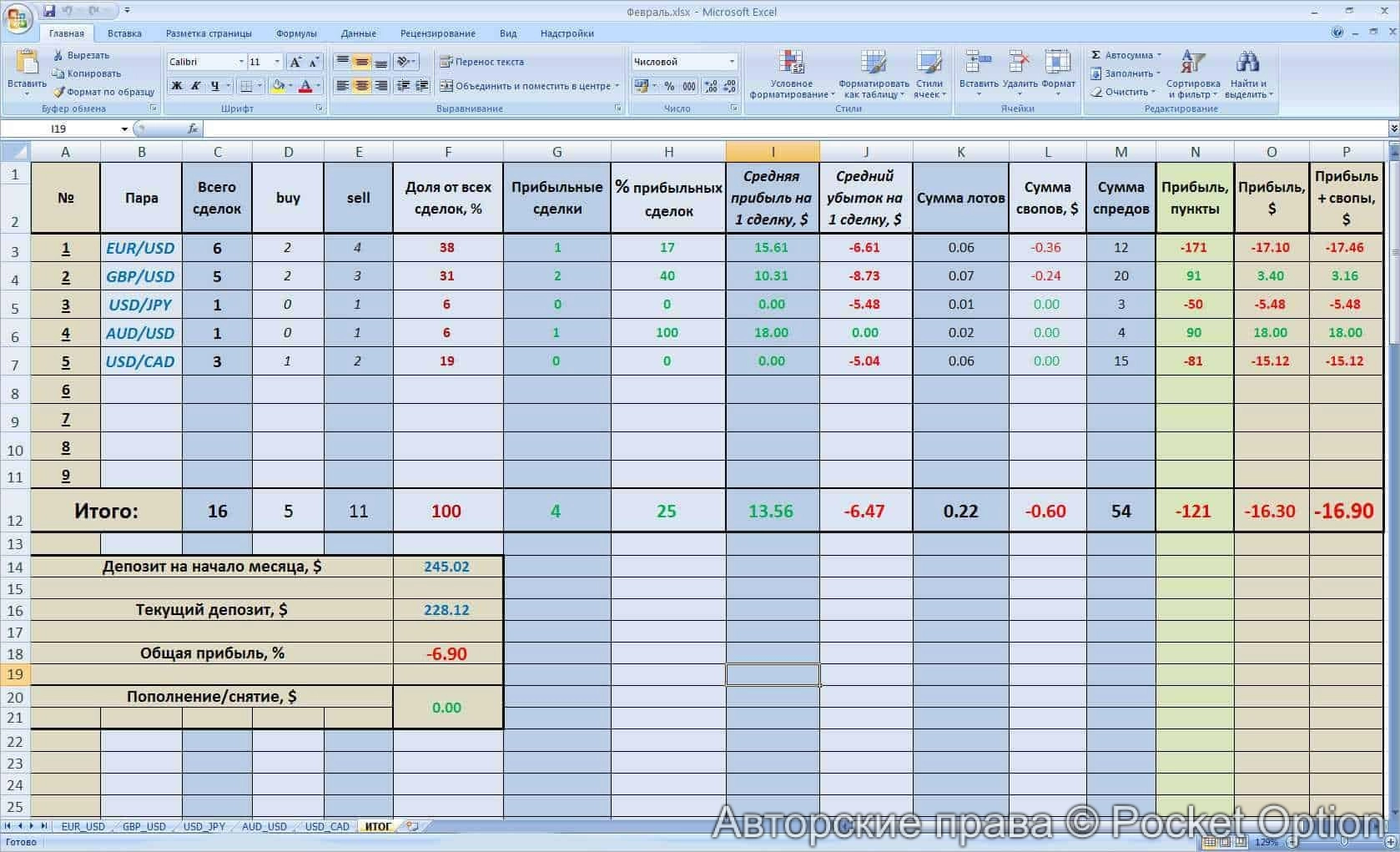Click the percent style icon
This screenshot has width=1400, height=852.
click(x=669, y=86)
